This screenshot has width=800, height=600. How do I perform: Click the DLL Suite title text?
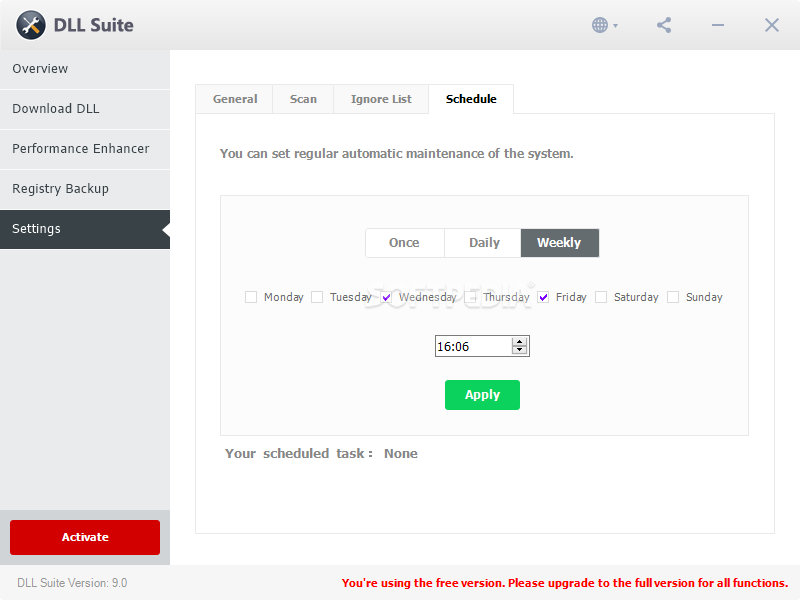pyautogui.click(x=93, y=25)
